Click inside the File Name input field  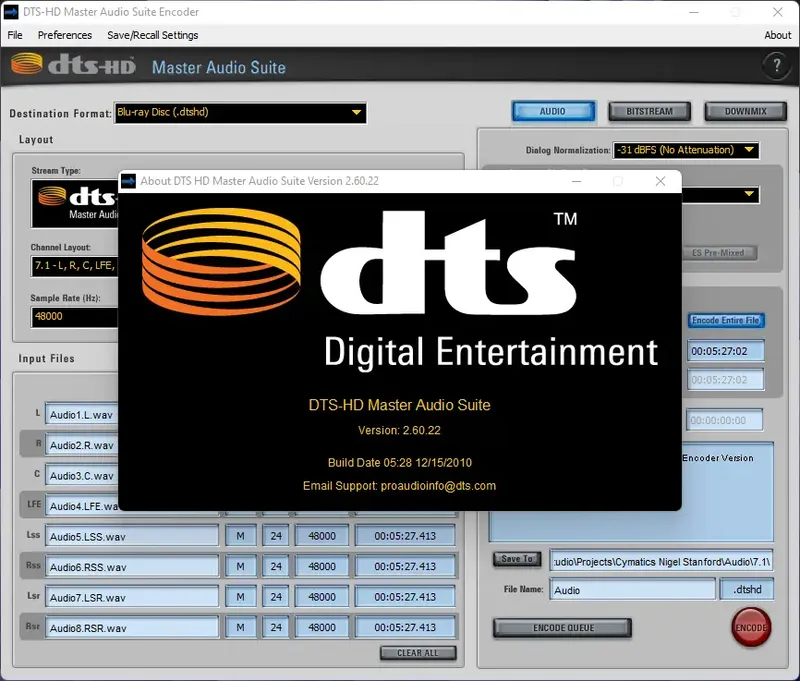coord(632,589)
